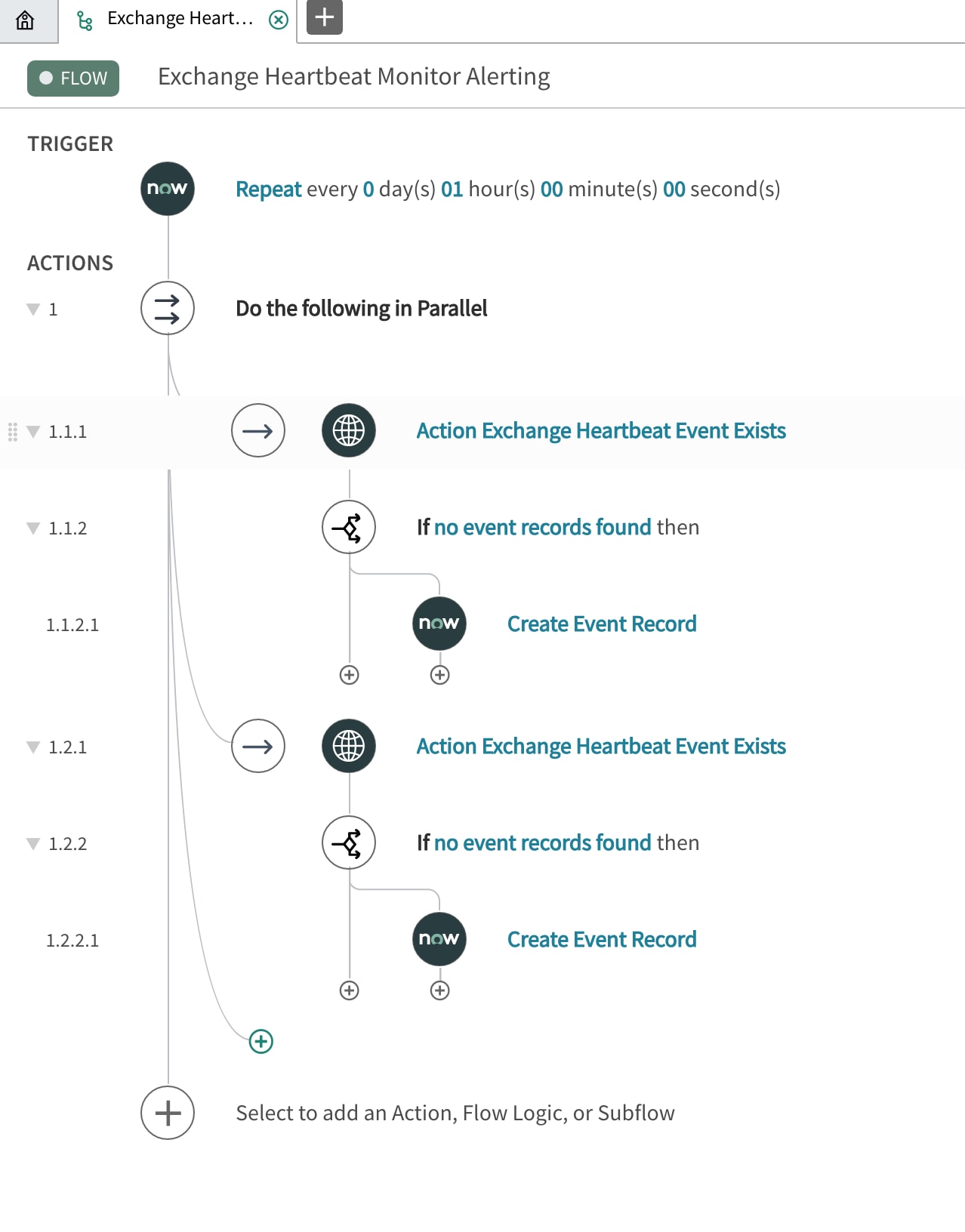
Task: Collapse step 1.2.2 triangle
Action: [33, 844]
